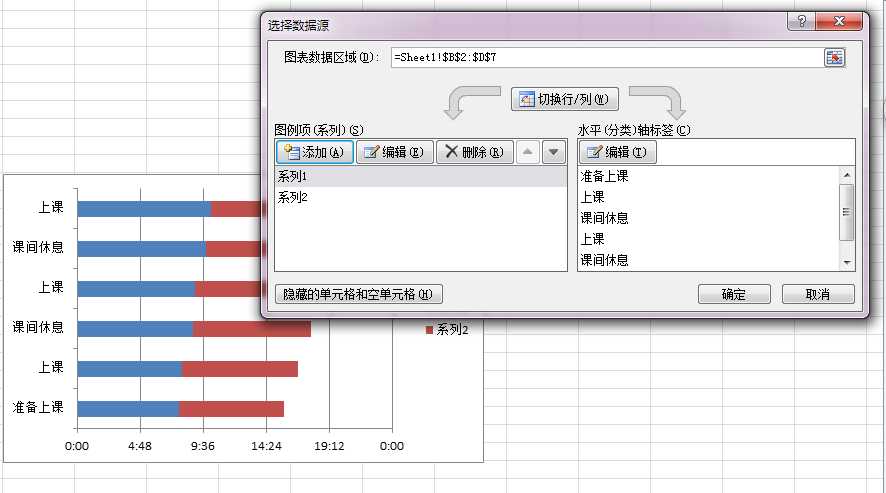Cancel the dialog with 取消
Viewport: 886px width, 493px height.
click(818, 294)
